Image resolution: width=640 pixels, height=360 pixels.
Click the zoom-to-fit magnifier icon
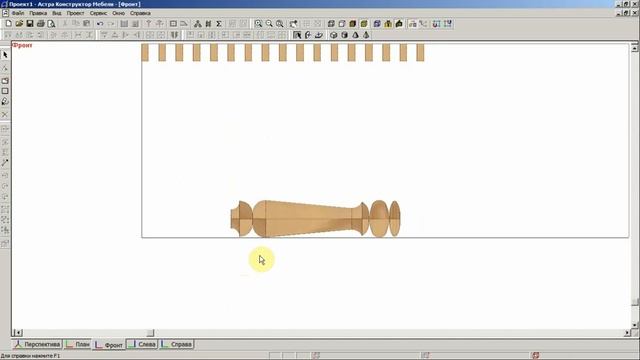280,24
